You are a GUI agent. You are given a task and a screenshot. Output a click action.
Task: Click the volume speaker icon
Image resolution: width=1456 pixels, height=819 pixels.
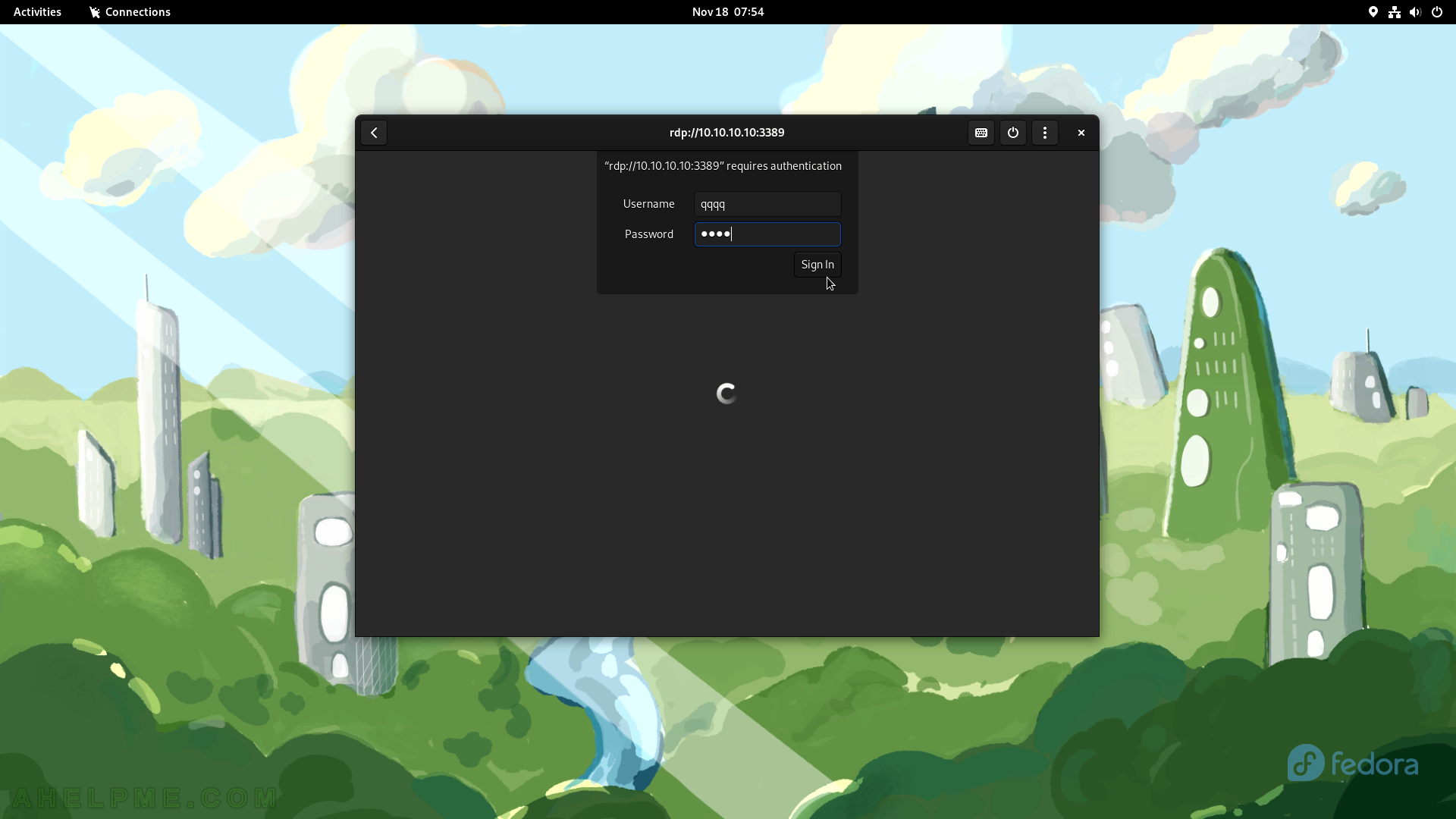1415,12
